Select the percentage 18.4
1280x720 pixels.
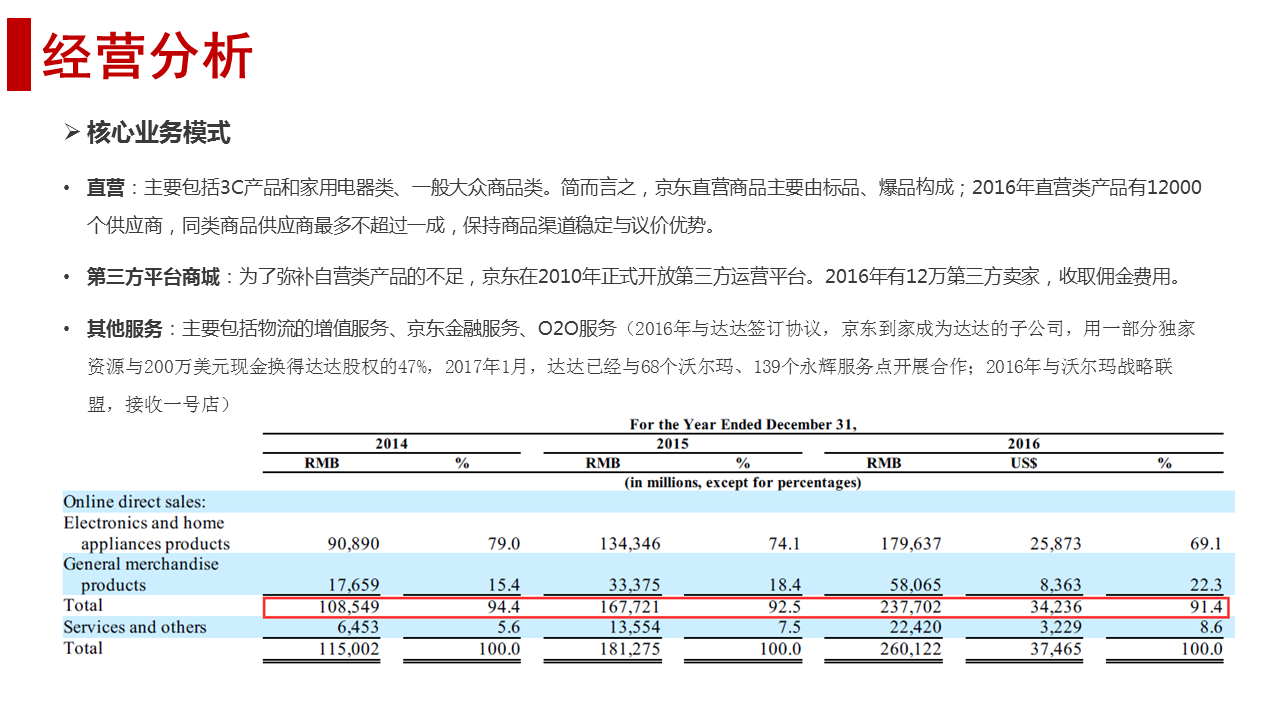tap(784, 585)
